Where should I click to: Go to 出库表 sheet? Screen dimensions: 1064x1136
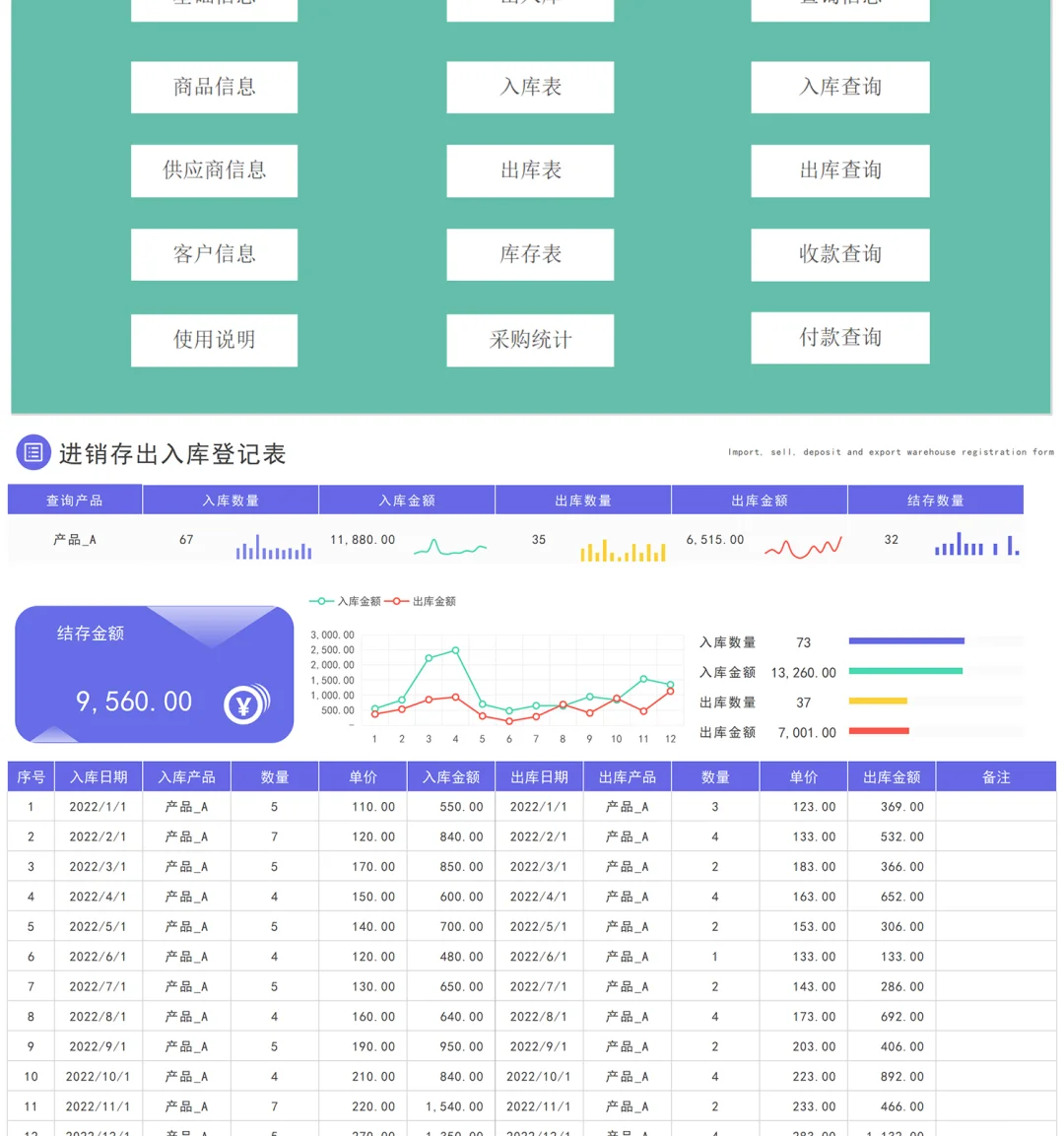click(x=530, y=170)
